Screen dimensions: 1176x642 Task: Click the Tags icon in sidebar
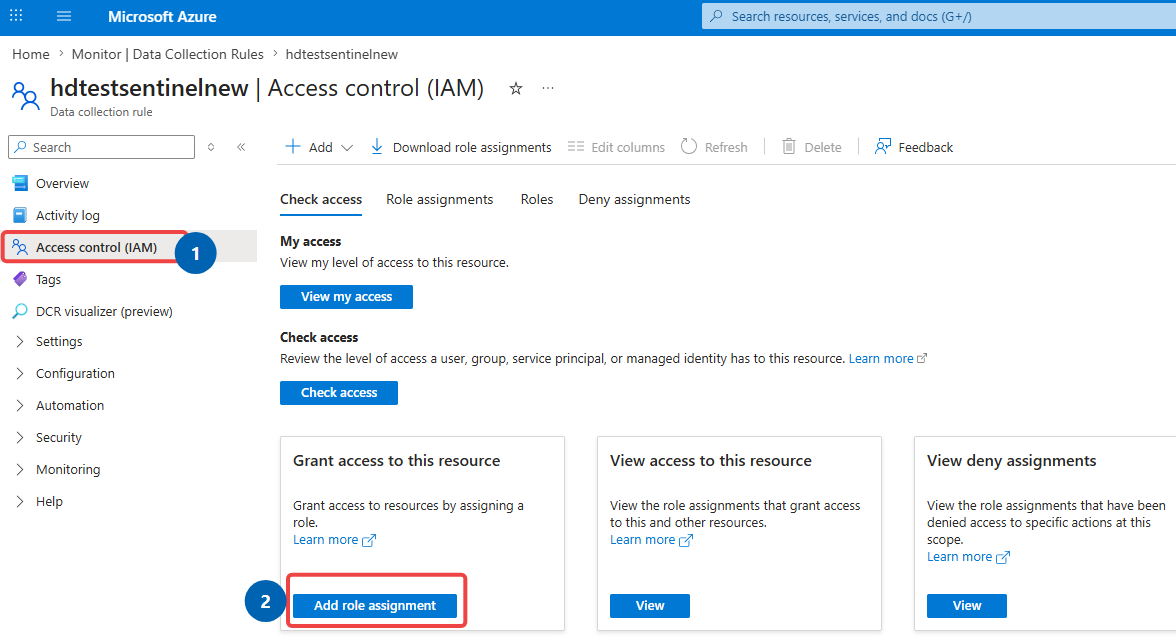[x=20, y=279]
